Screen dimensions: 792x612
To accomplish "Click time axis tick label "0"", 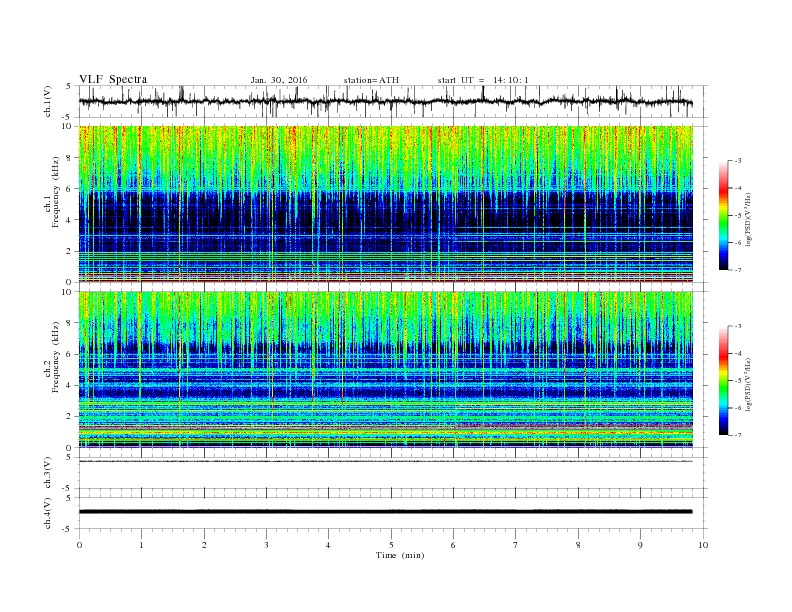I will (79, 545).
